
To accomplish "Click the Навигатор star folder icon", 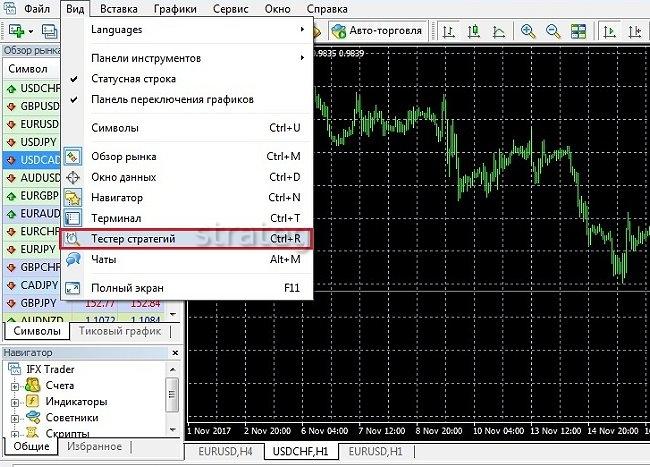I will tap(73, 198).
